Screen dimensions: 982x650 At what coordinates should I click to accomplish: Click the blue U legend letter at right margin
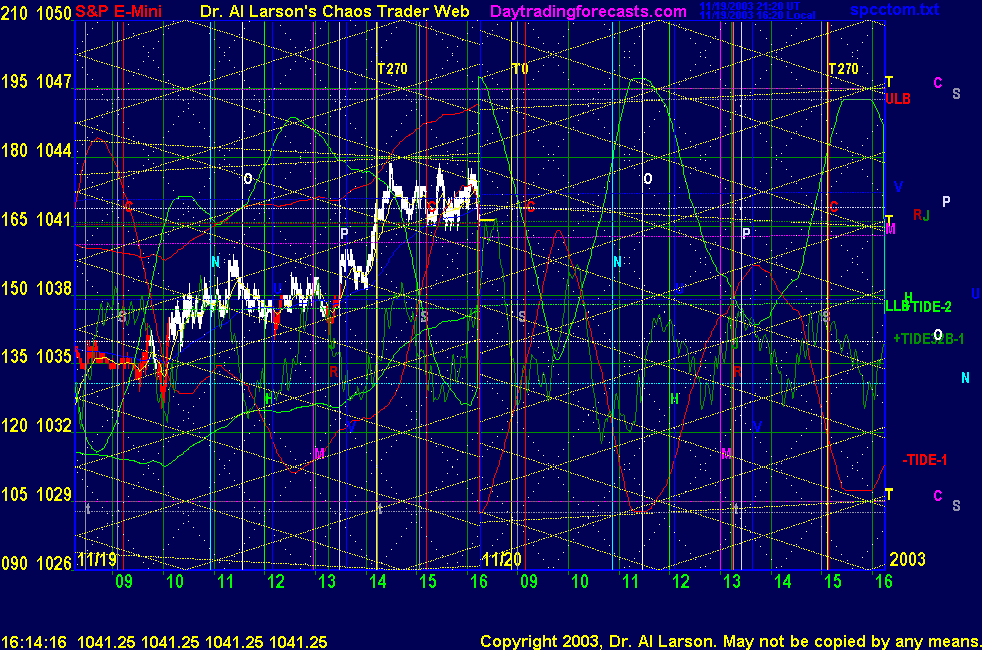point(974,293)
